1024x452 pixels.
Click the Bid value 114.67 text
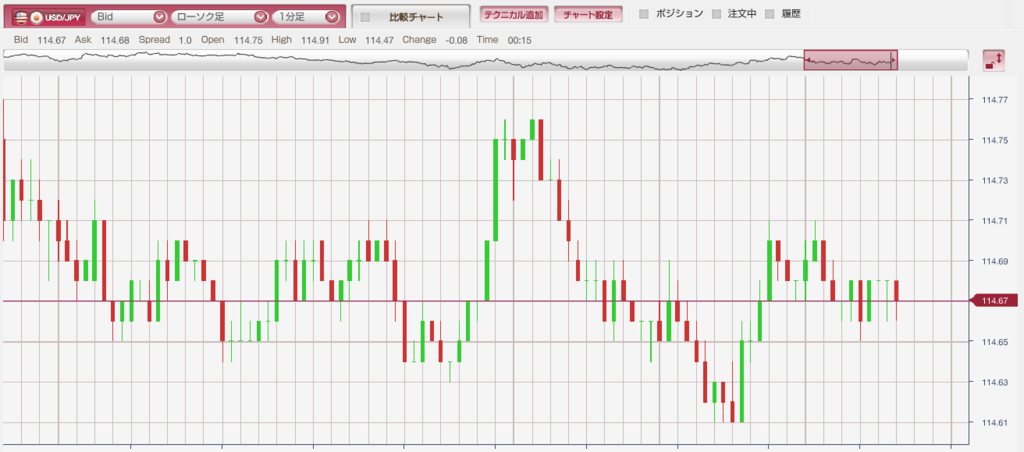coord(52,40)
